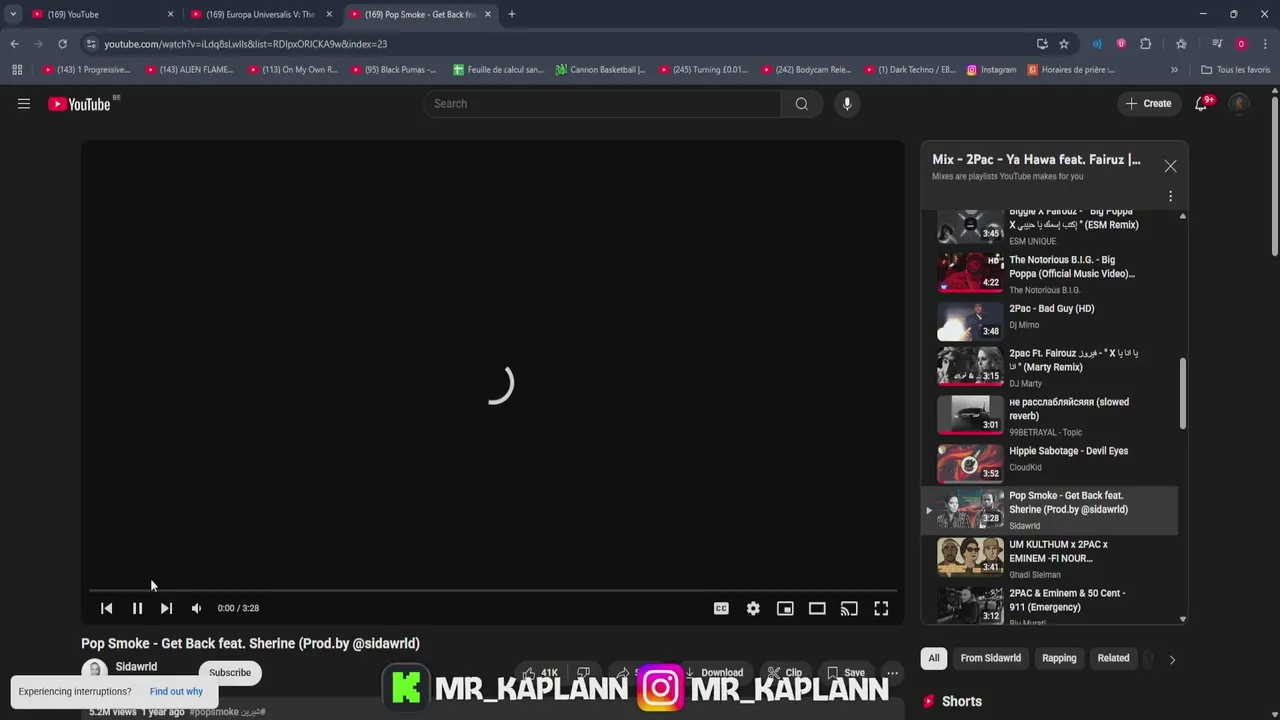
Task: Clip the video
Action: 785,673
